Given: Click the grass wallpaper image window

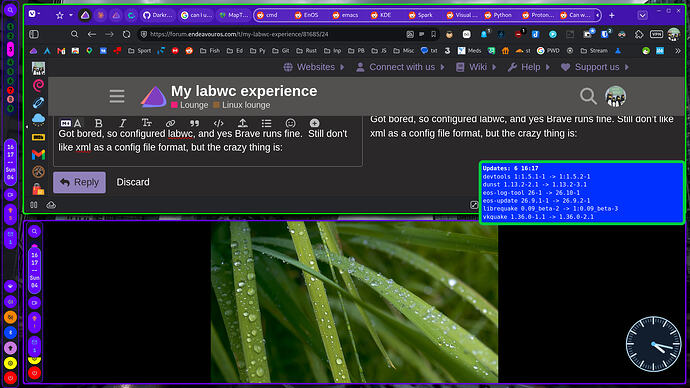Looking at the screenshot, I should [x=354, y=302].
